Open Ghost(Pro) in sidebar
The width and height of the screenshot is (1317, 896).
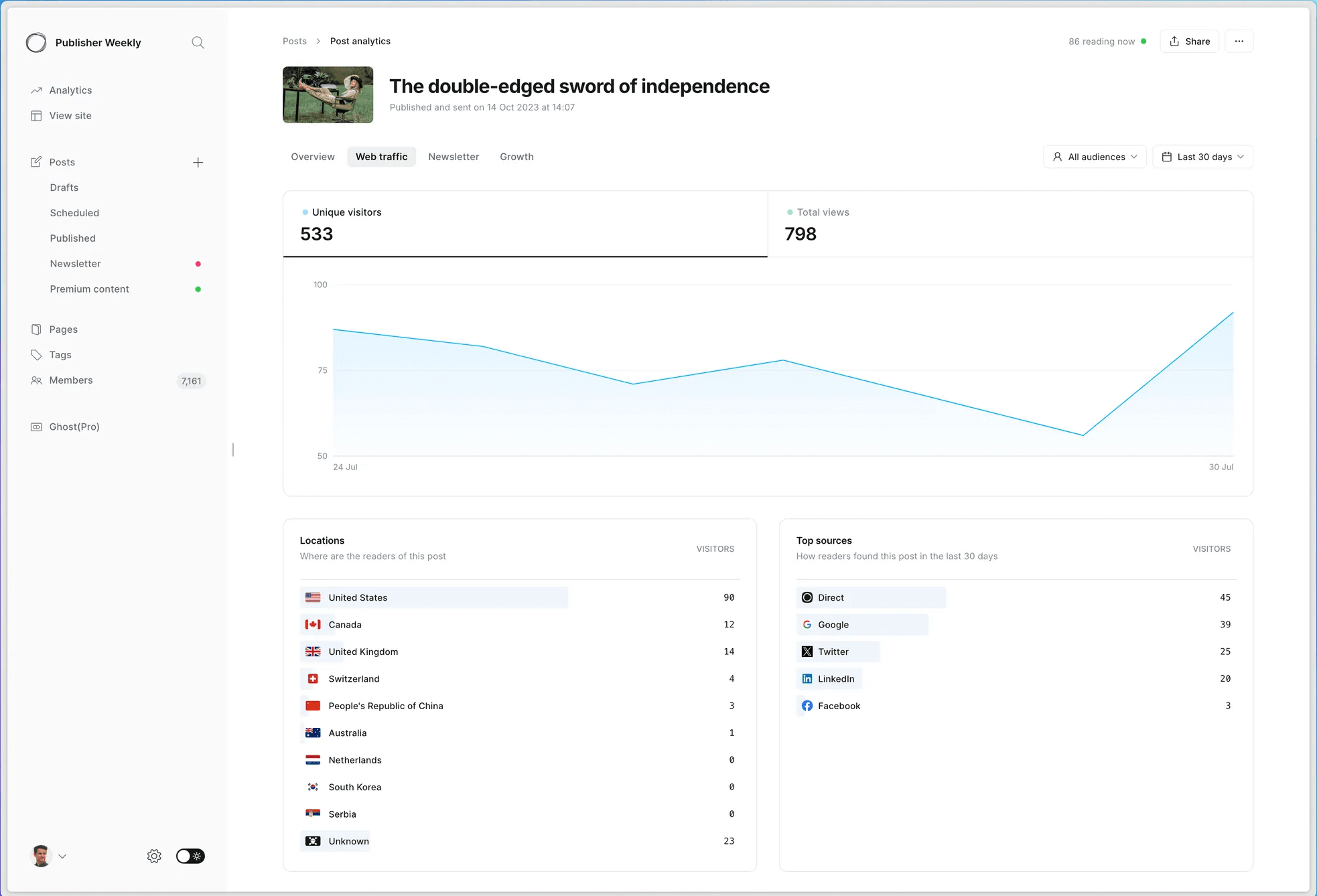pyautogui.click(x=74, y=427)
